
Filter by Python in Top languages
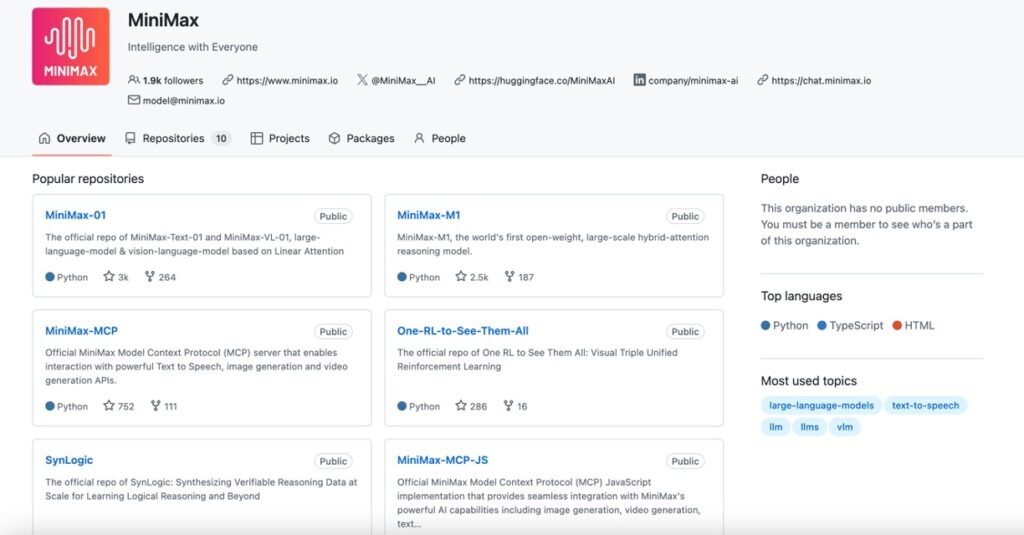[784, 325]
